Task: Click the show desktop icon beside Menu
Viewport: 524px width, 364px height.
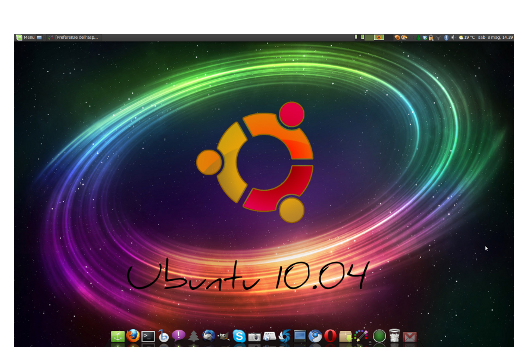Action: coord(39,37)
